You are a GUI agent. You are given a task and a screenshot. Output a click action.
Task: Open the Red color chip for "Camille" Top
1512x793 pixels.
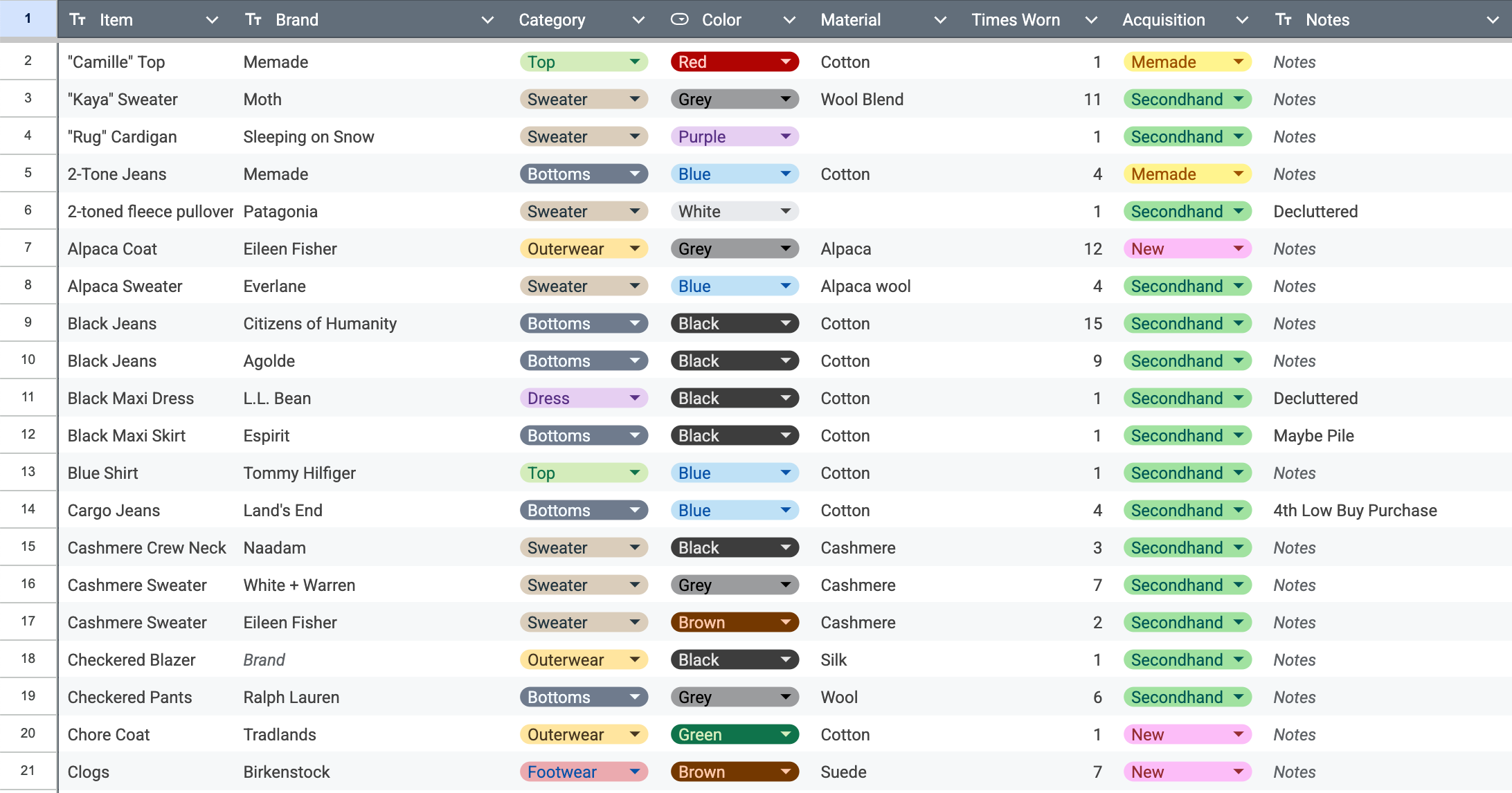click(x=735, y=62)
